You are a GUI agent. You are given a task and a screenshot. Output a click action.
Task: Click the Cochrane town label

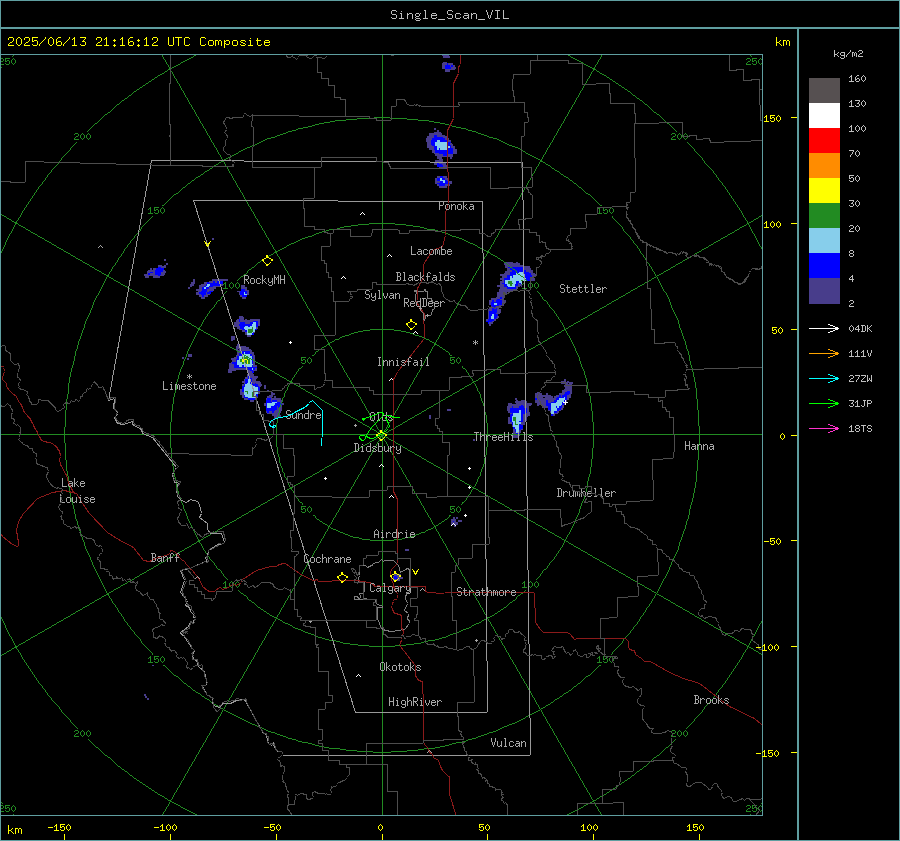click(x=327, y=559)
